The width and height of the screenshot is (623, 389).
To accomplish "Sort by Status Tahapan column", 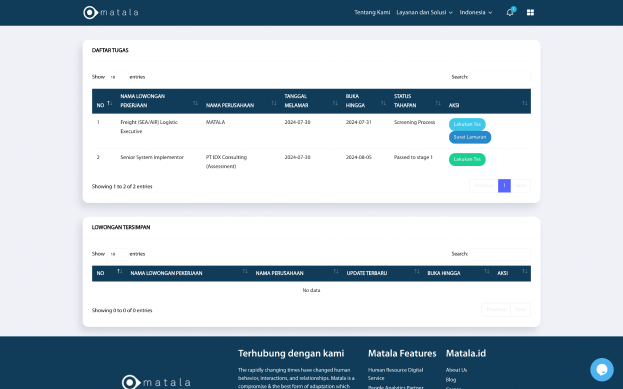I will coord(417,102).
